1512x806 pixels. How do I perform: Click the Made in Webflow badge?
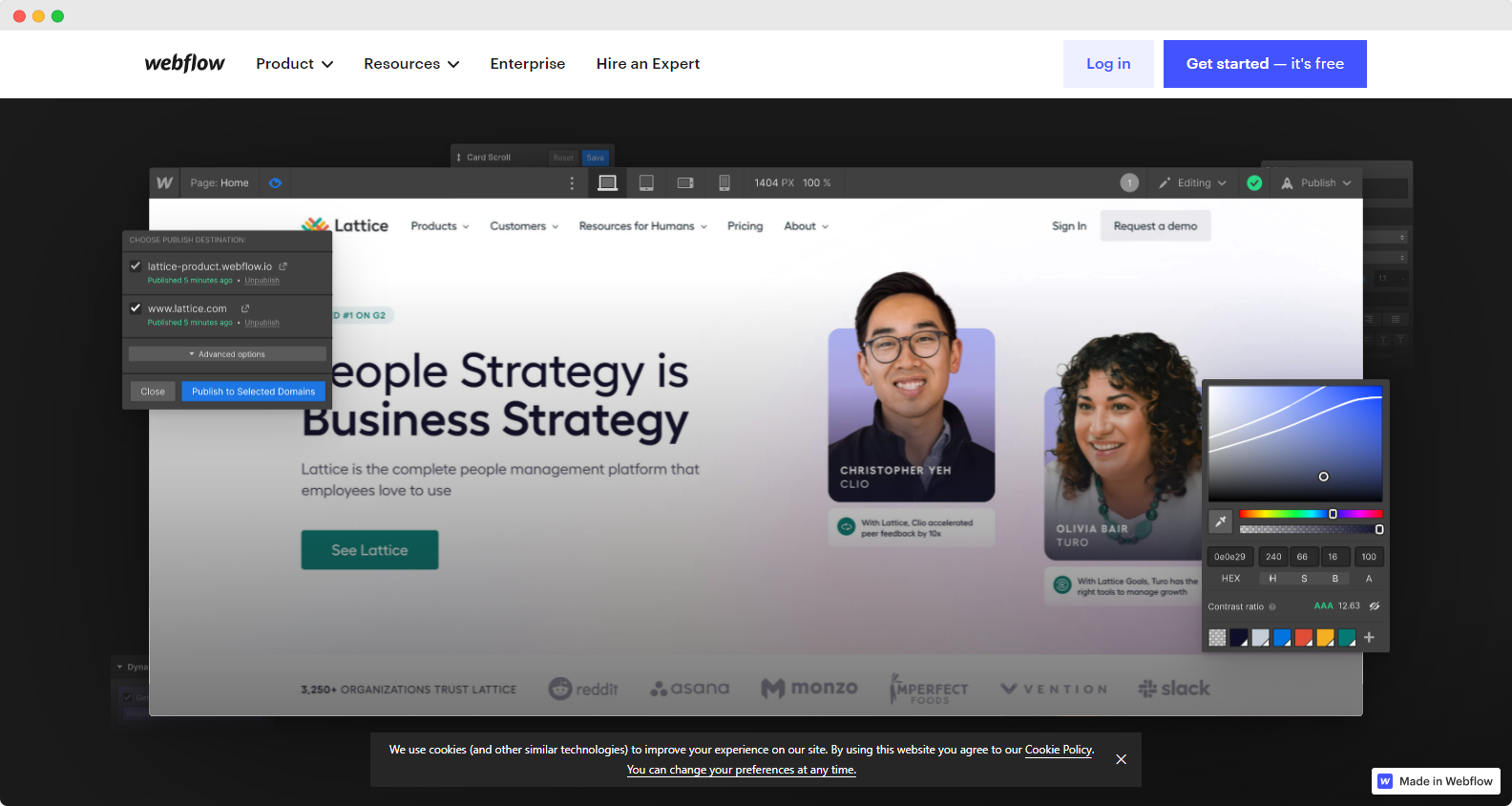[1436, 781]
